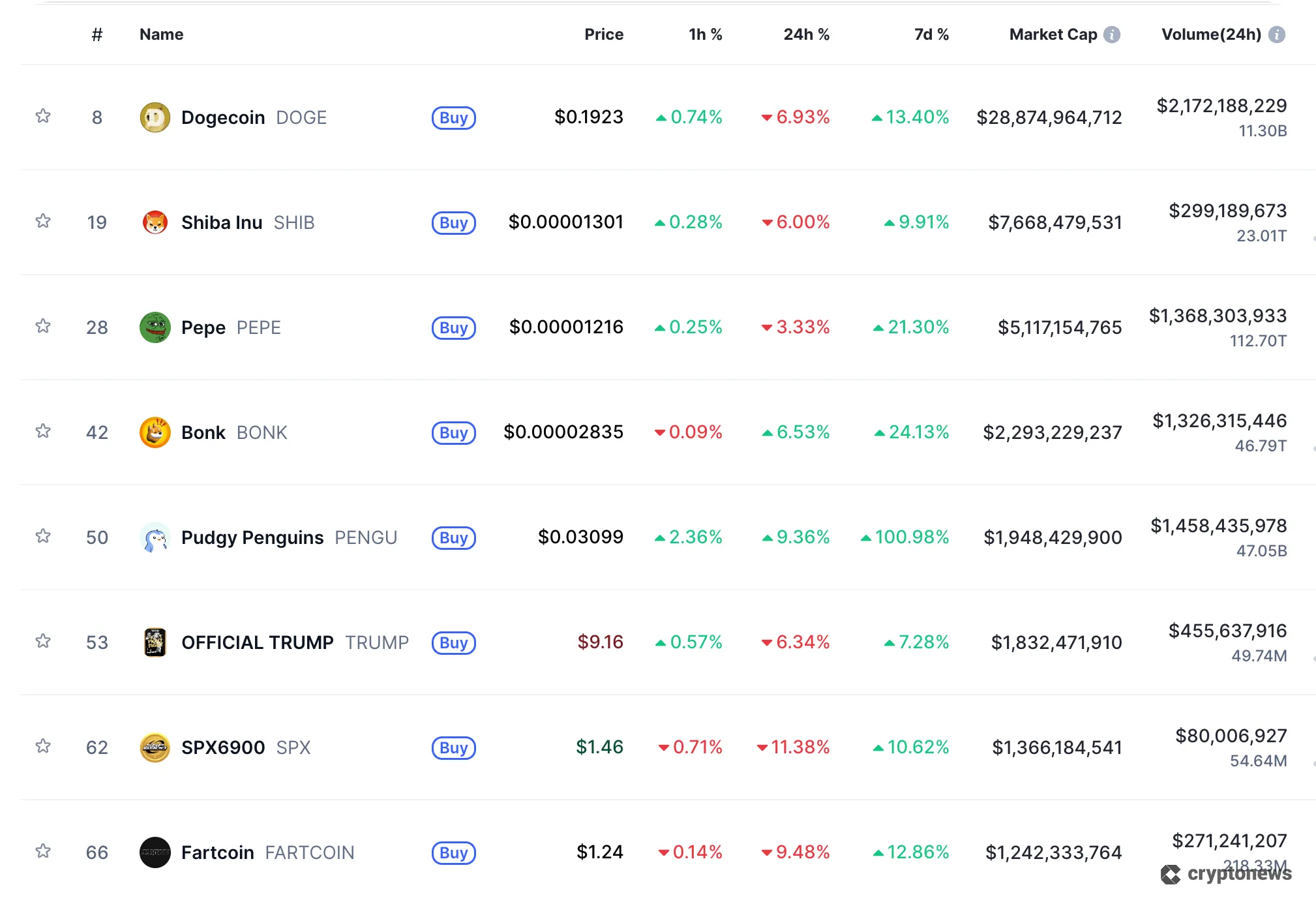1316x904 pixels.
Task: Click Dogecoin market cap $28,874,964,712
Action: pos(1049,117)
